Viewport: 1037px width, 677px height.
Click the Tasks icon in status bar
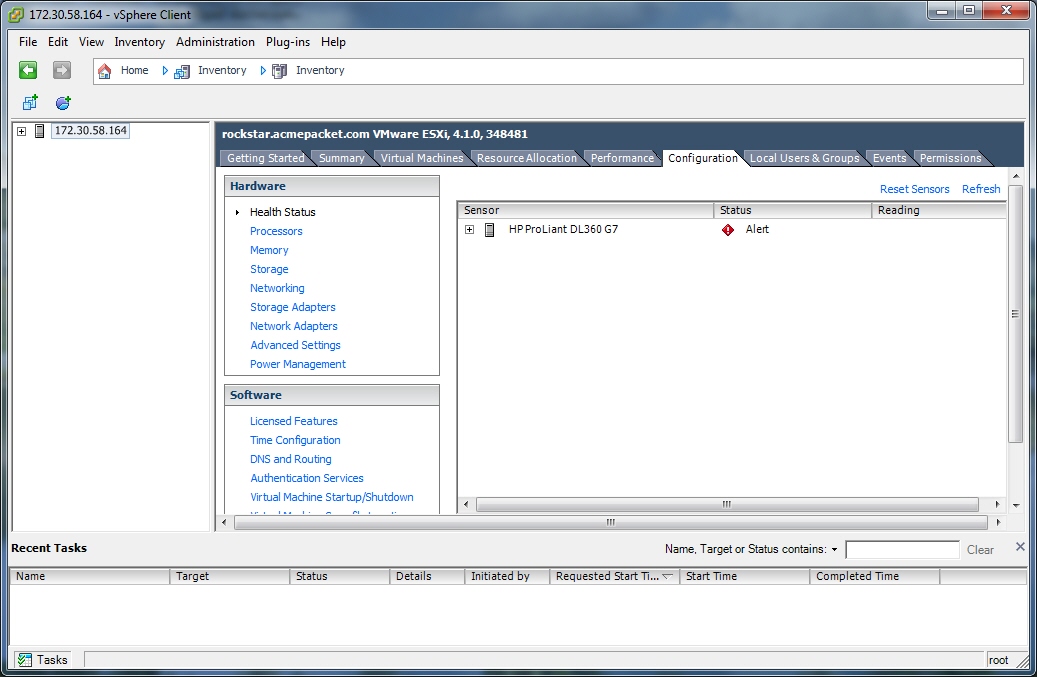pyautogui.click(x=24, y=660)
